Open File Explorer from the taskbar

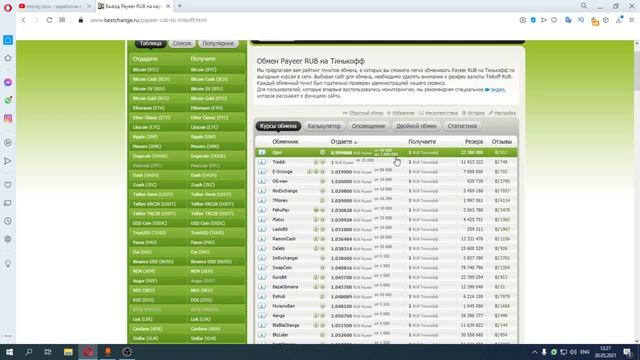[68, 352]
